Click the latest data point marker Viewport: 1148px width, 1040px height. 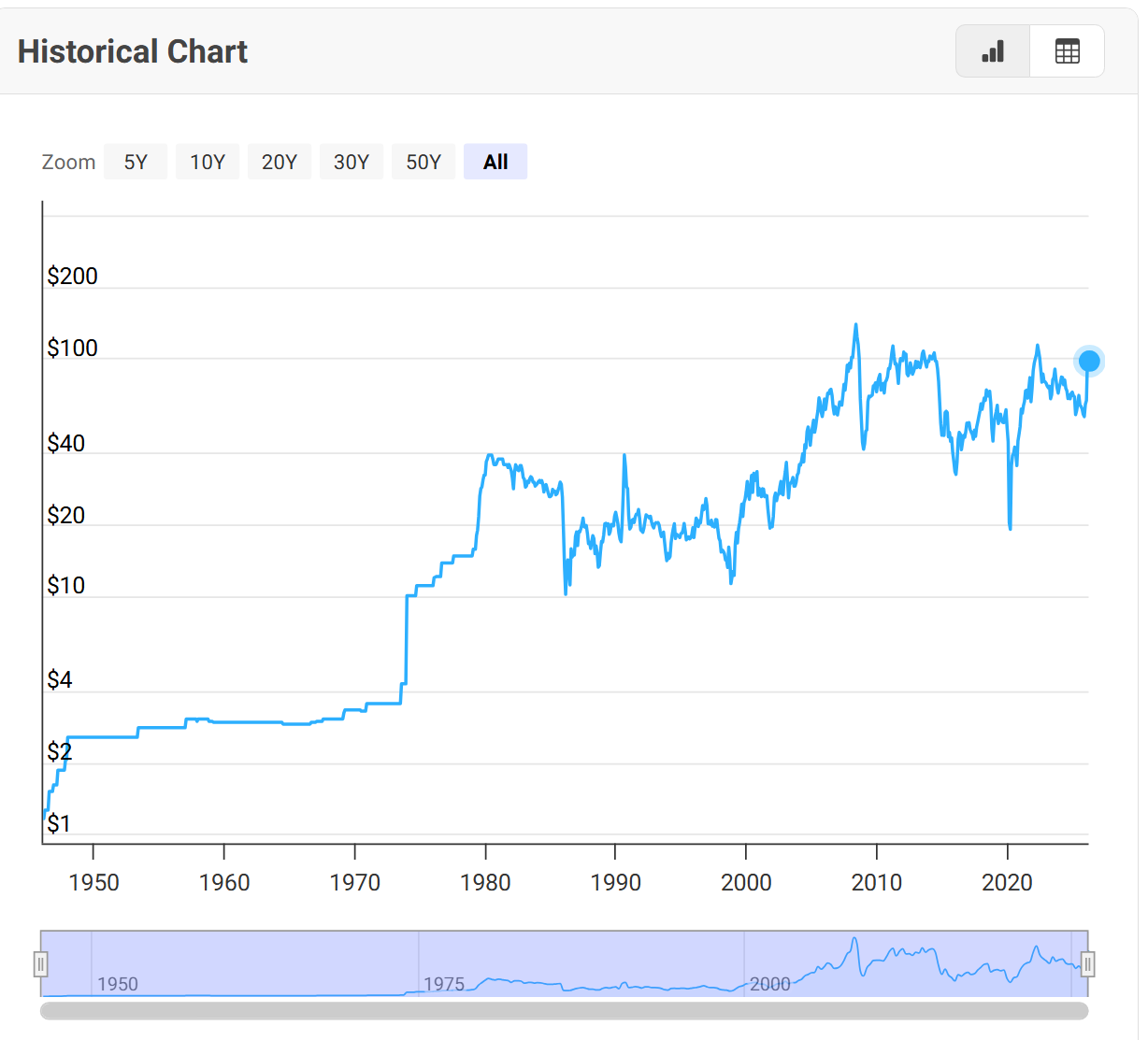click(x=1089, y=361)
